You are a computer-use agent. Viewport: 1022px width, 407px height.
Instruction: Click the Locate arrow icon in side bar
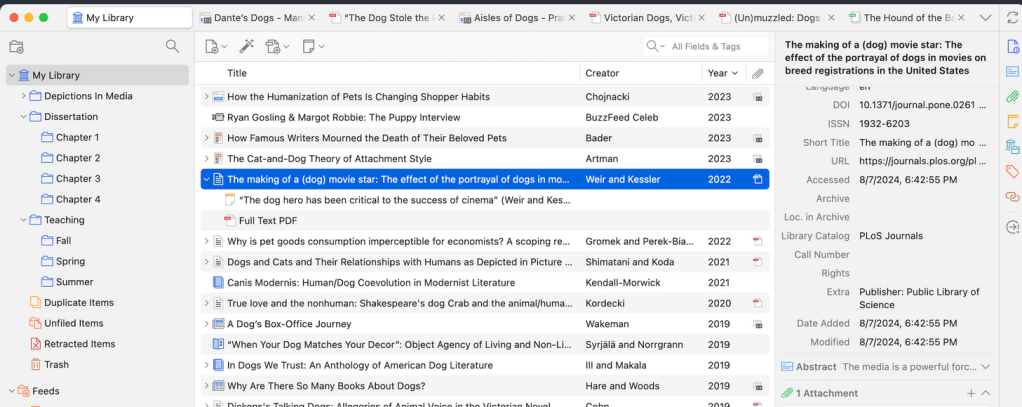[1011, 228]
